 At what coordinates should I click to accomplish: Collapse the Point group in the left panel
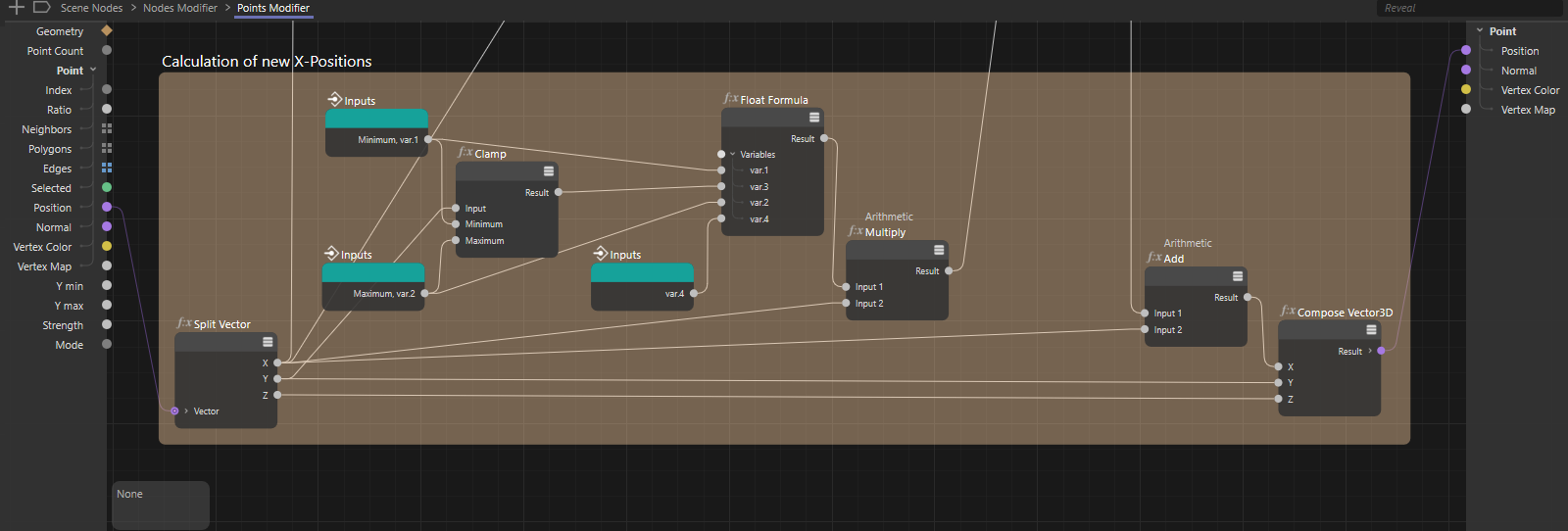tap(93, 70)
